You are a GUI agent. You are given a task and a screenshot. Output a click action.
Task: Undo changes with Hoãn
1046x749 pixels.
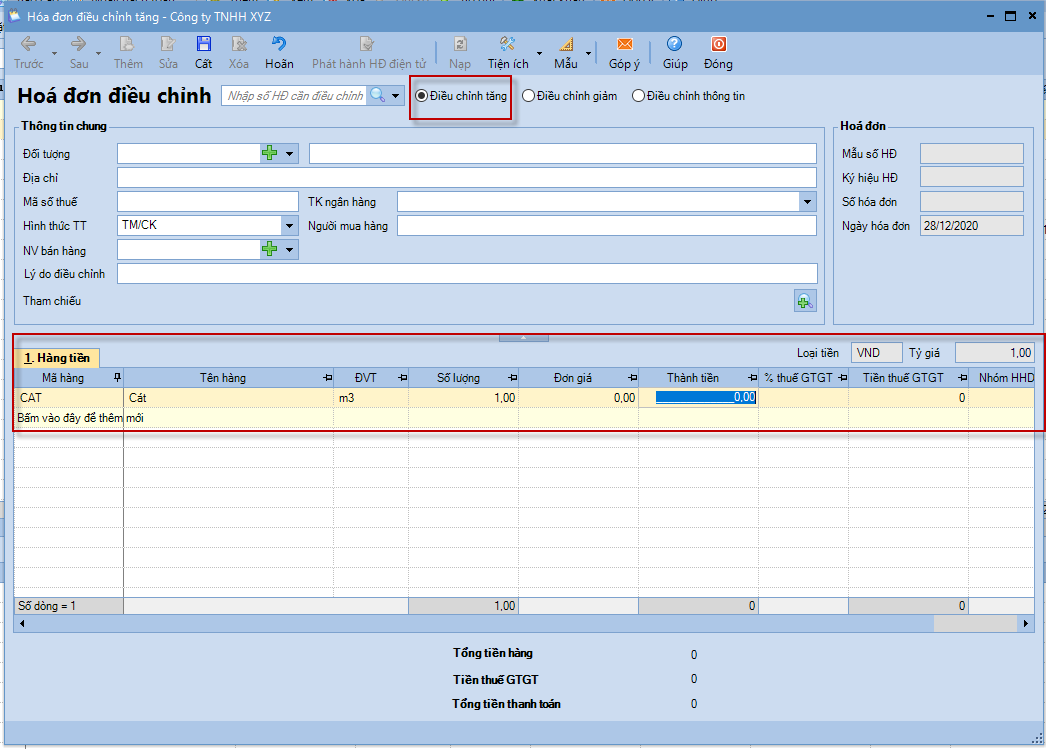[x=279, y=53]
